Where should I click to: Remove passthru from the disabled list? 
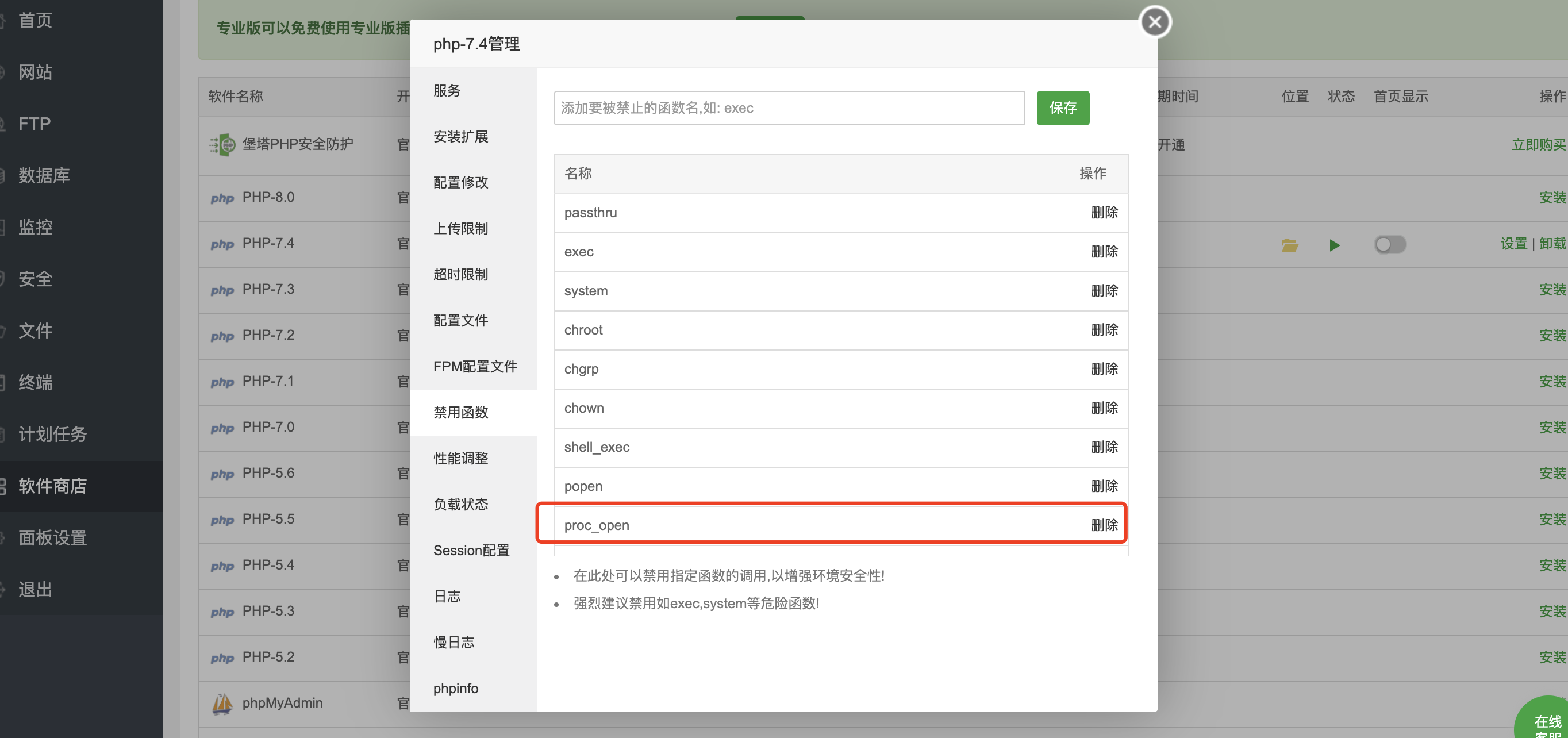click(x=1104, y=213)
